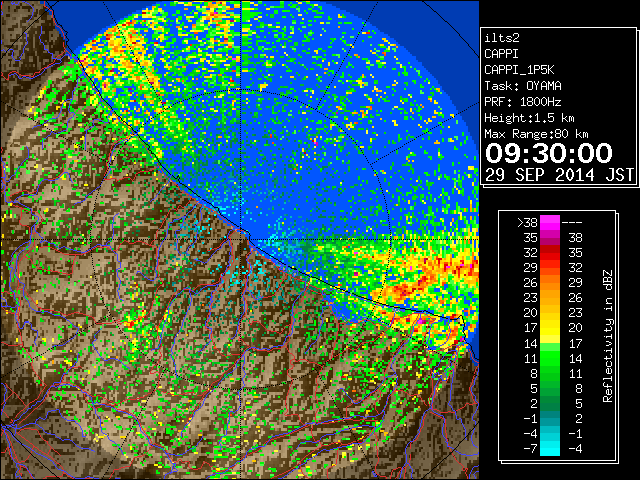Click the Reflectivity in dBZ legend label
Image resolution: width=640 pixels, height=480 pixels.
tap(608, 336)
